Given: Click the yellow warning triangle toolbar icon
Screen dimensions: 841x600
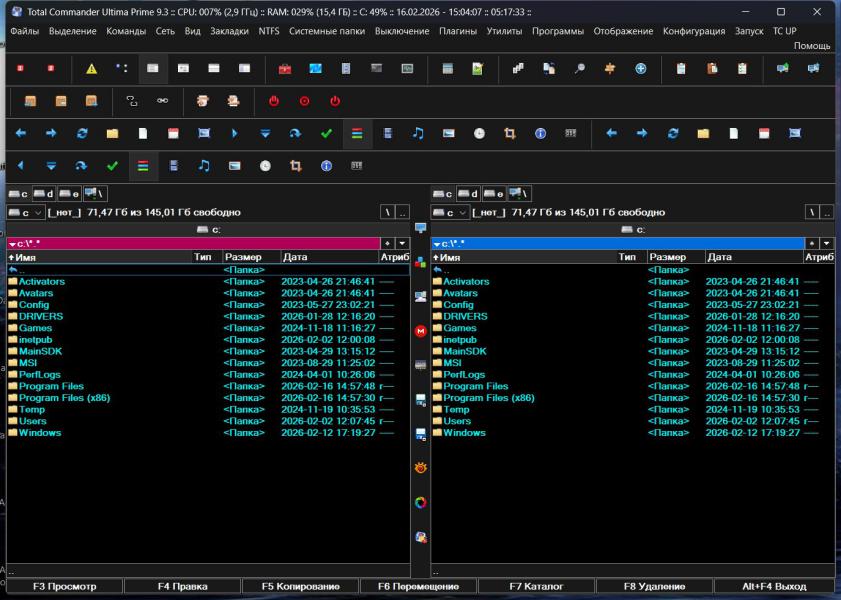Looking at the screenshot, I should pos(91,69).
